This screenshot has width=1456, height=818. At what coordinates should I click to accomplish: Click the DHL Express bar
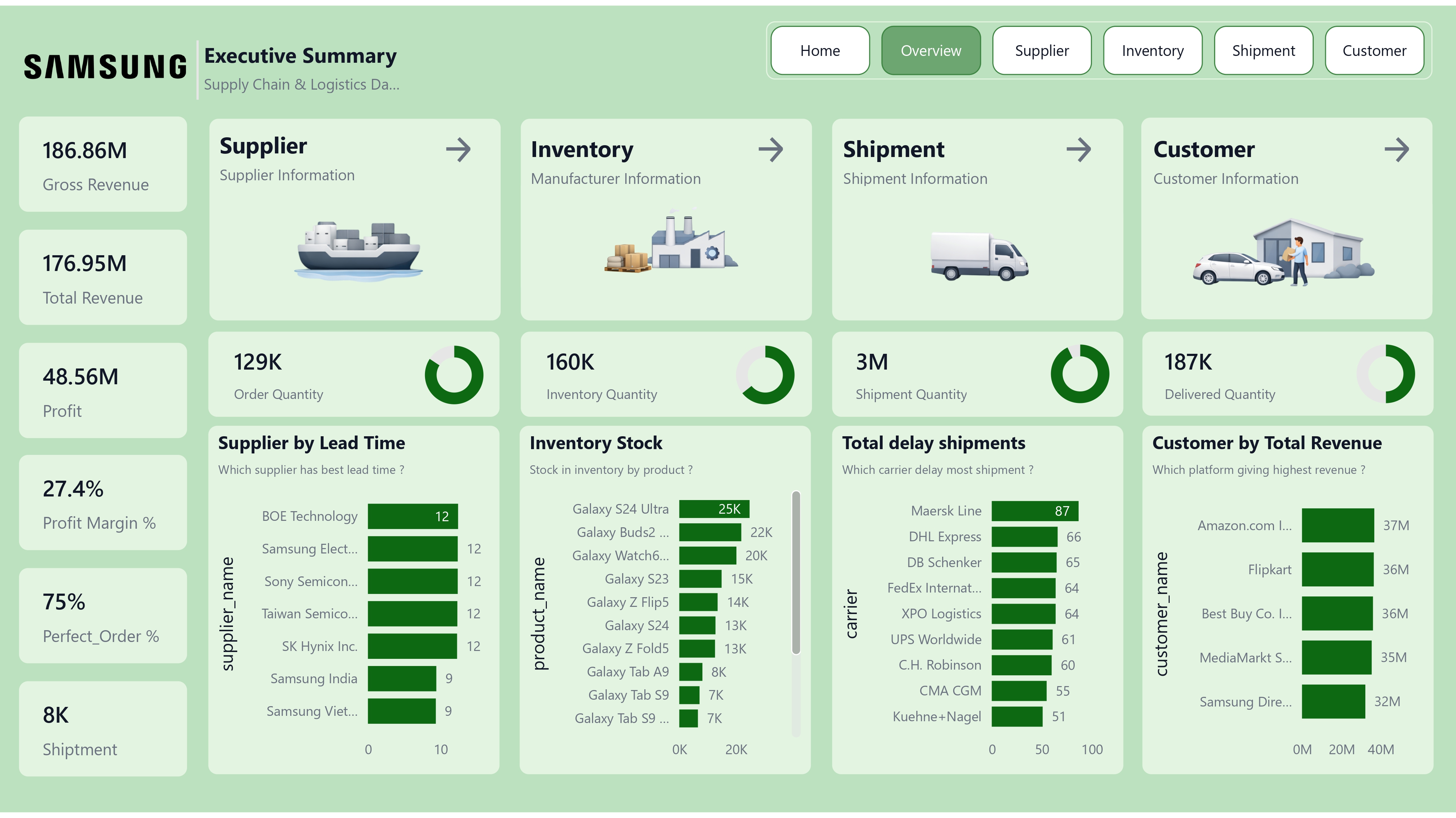(1024, 537)
